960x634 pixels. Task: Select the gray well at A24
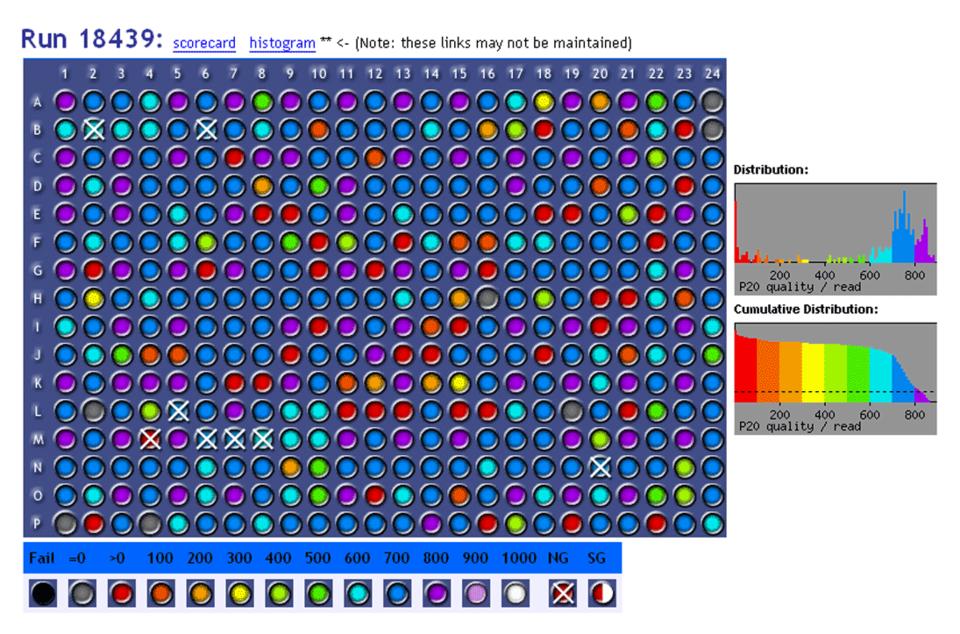click(712, 102)
